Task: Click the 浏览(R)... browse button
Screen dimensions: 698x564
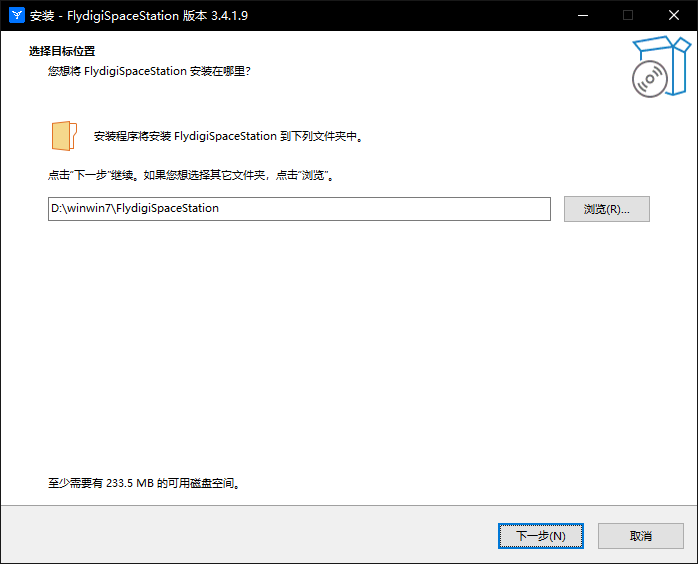Action: tap(606, 209)
